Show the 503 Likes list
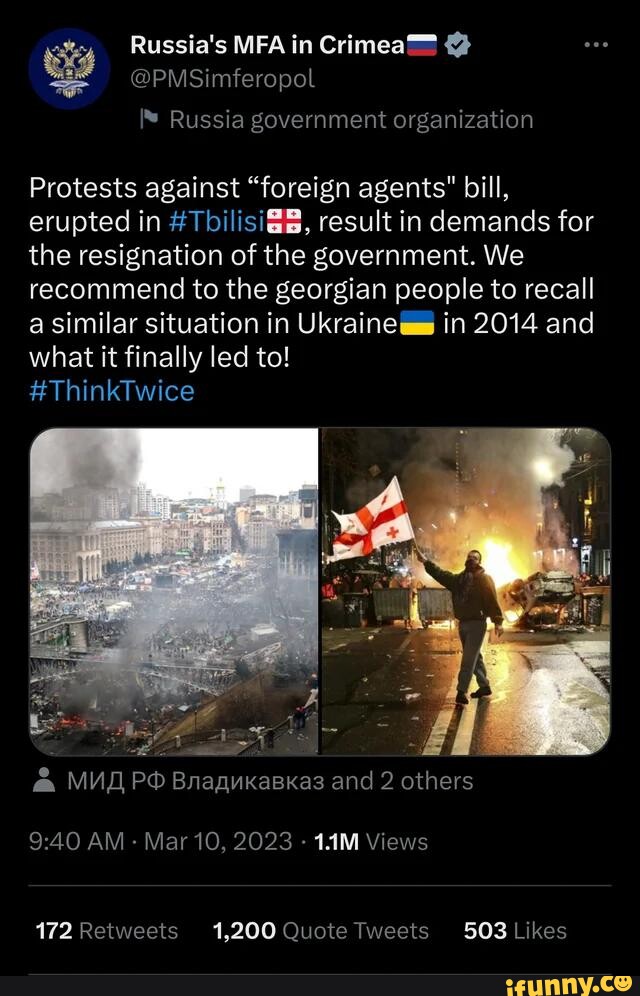Image resolution: width=640 pixels, height=996 pixels. coord(515,931)
